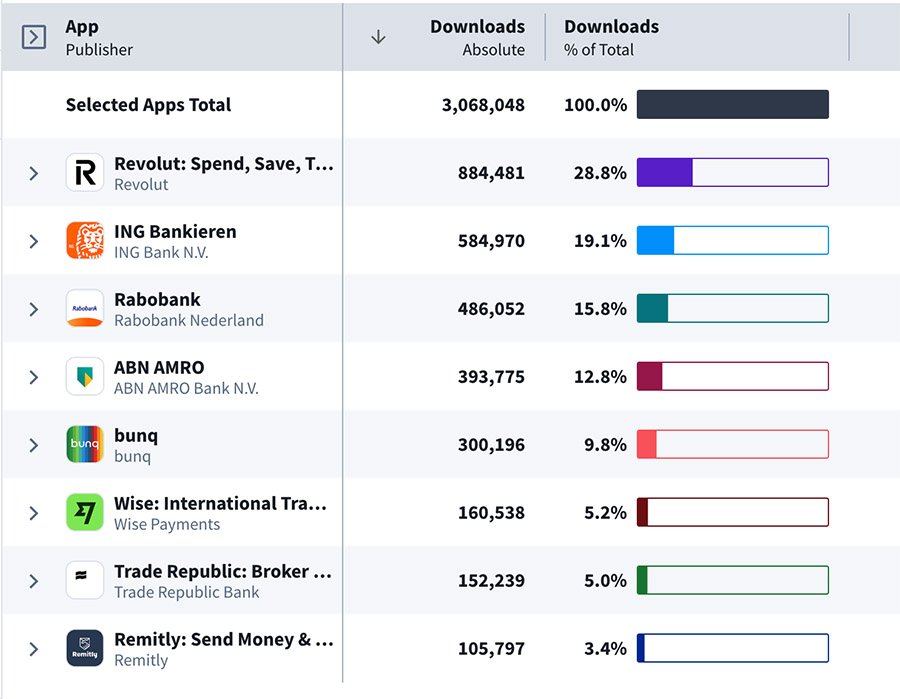Image resolution: width=900 pixels, height=699 pixels.
Task: Open the Wise: International Transfer app link
Action: pyautogui.click(x=220, y=503)
